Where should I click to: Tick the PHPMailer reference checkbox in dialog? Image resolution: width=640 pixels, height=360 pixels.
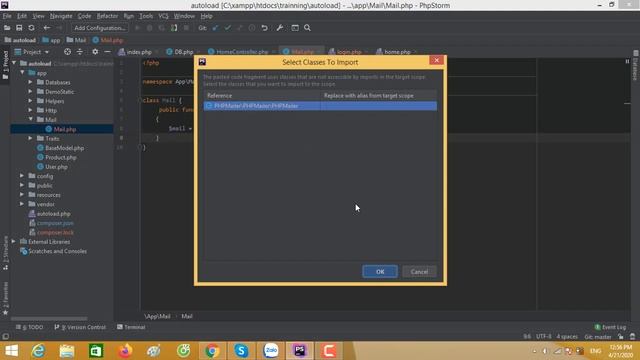point(209,106)
